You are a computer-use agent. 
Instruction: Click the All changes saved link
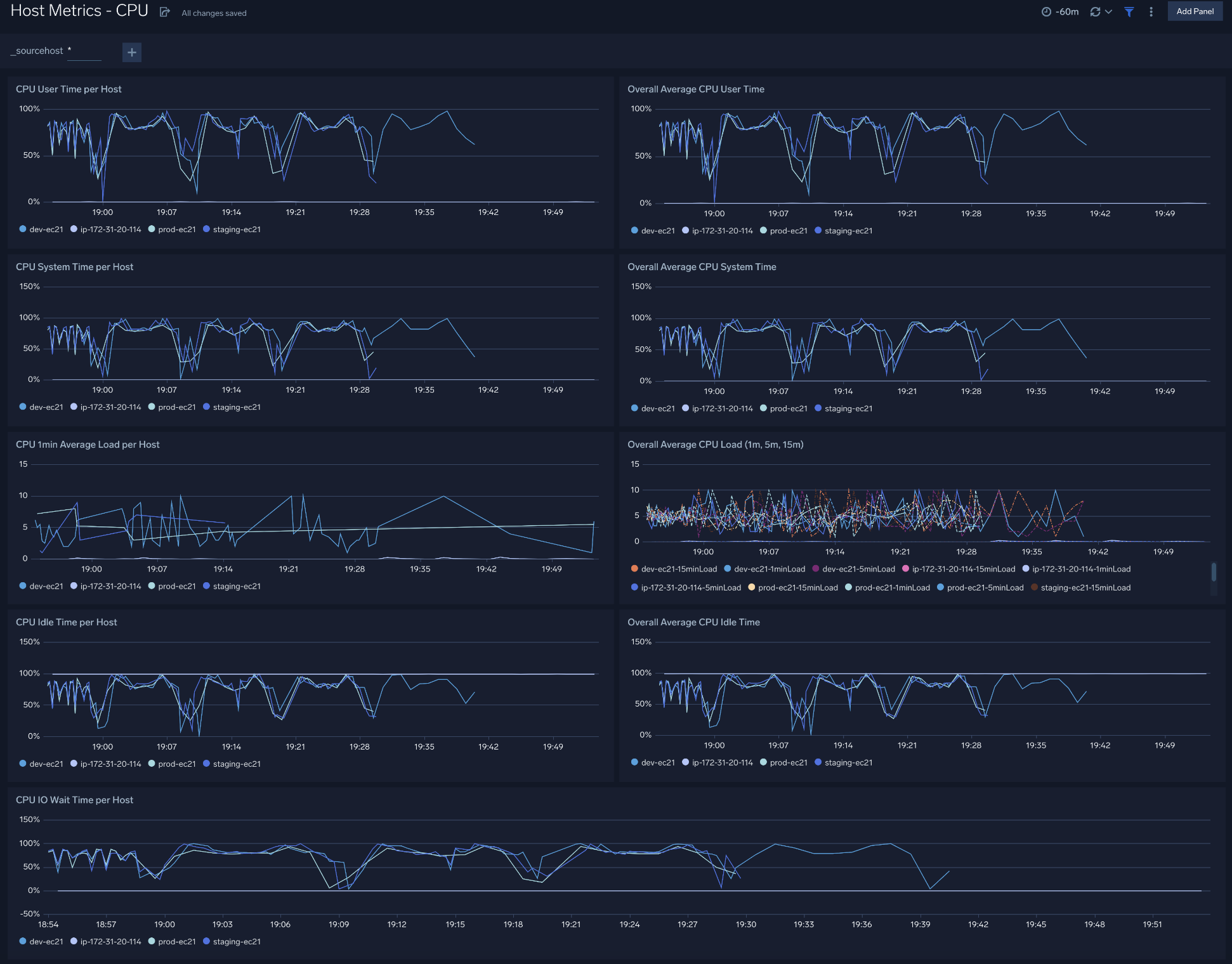[213, 13]
